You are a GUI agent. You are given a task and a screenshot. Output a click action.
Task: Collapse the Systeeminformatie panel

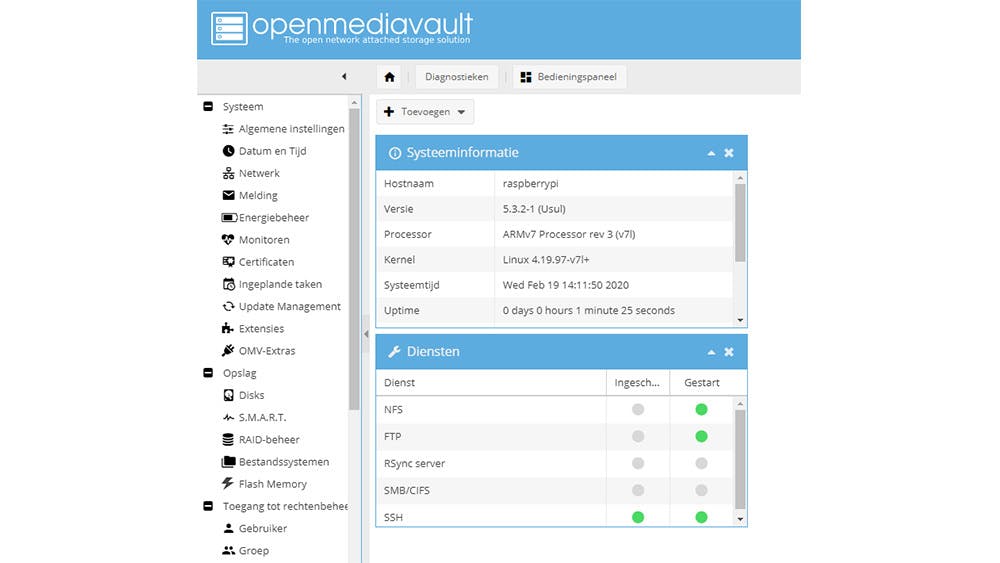click(x=711, y=153)
